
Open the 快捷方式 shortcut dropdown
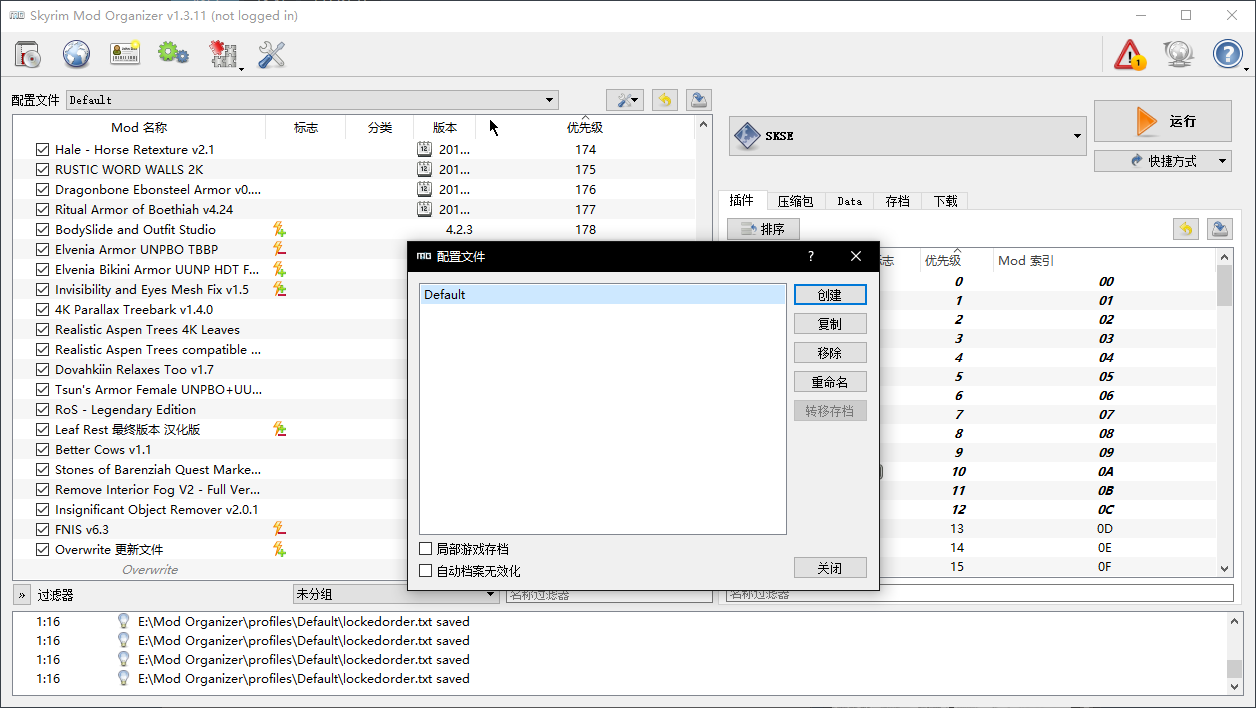(1163, 160)
